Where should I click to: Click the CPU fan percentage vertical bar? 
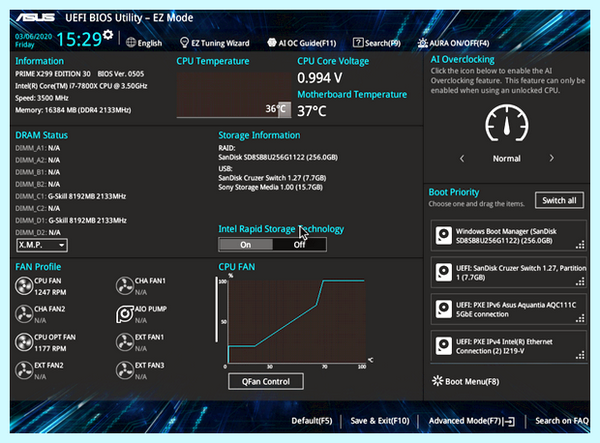coord(217,309)
